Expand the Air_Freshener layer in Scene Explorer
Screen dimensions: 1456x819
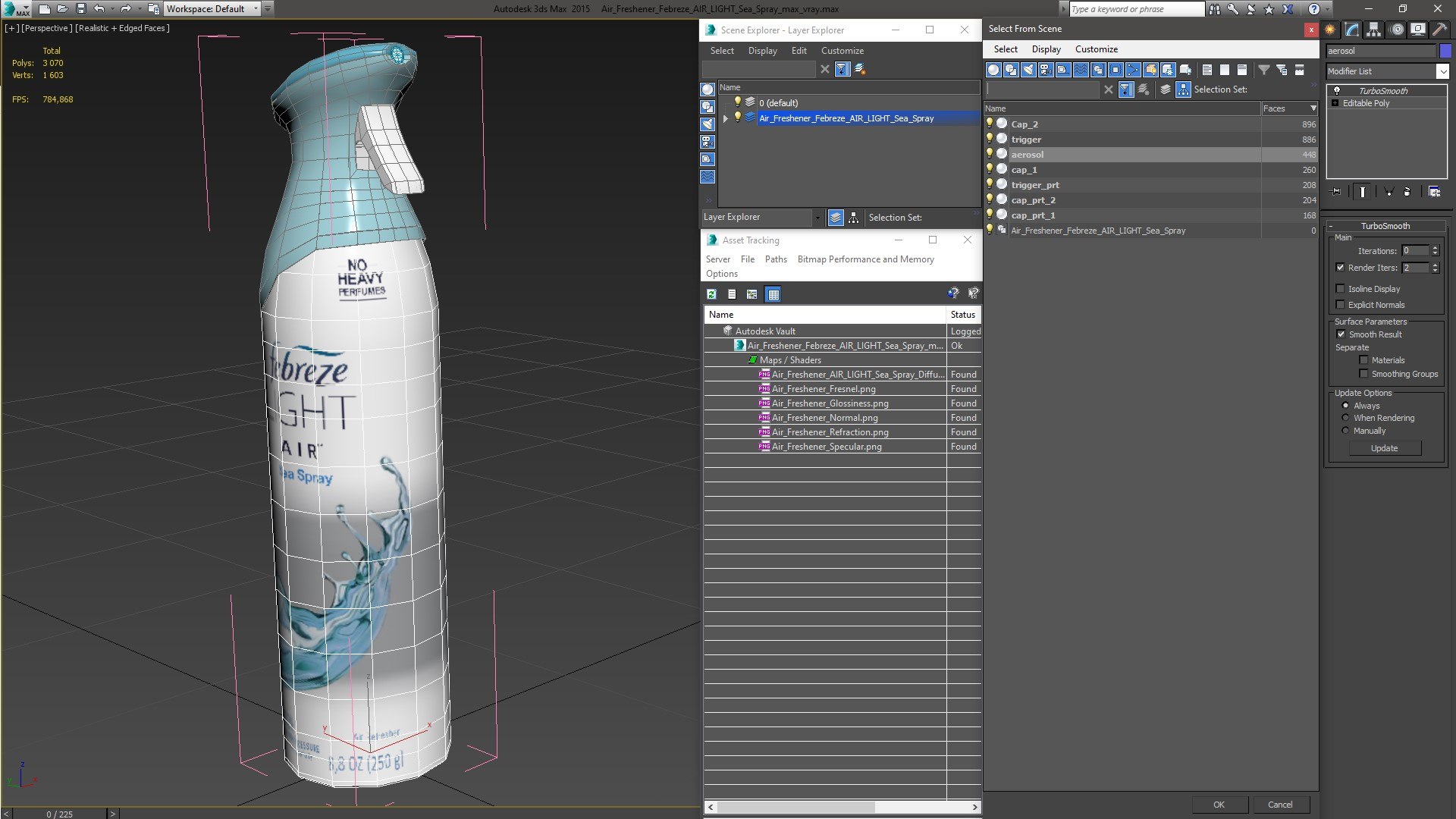726,118
